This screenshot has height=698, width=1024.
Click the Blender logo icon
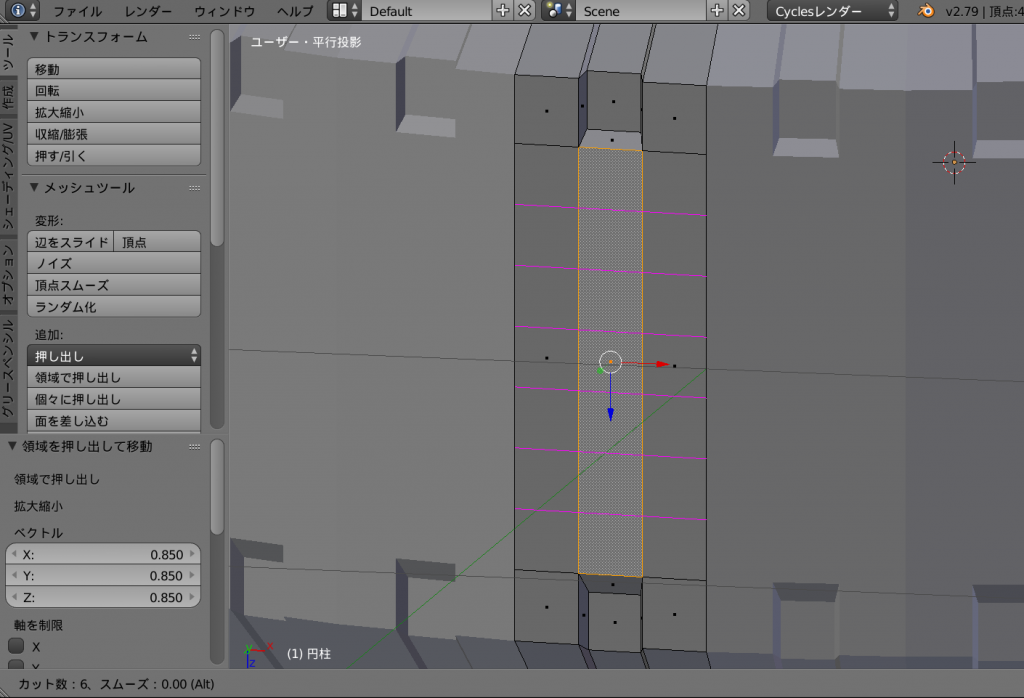(x=927, y=11)
